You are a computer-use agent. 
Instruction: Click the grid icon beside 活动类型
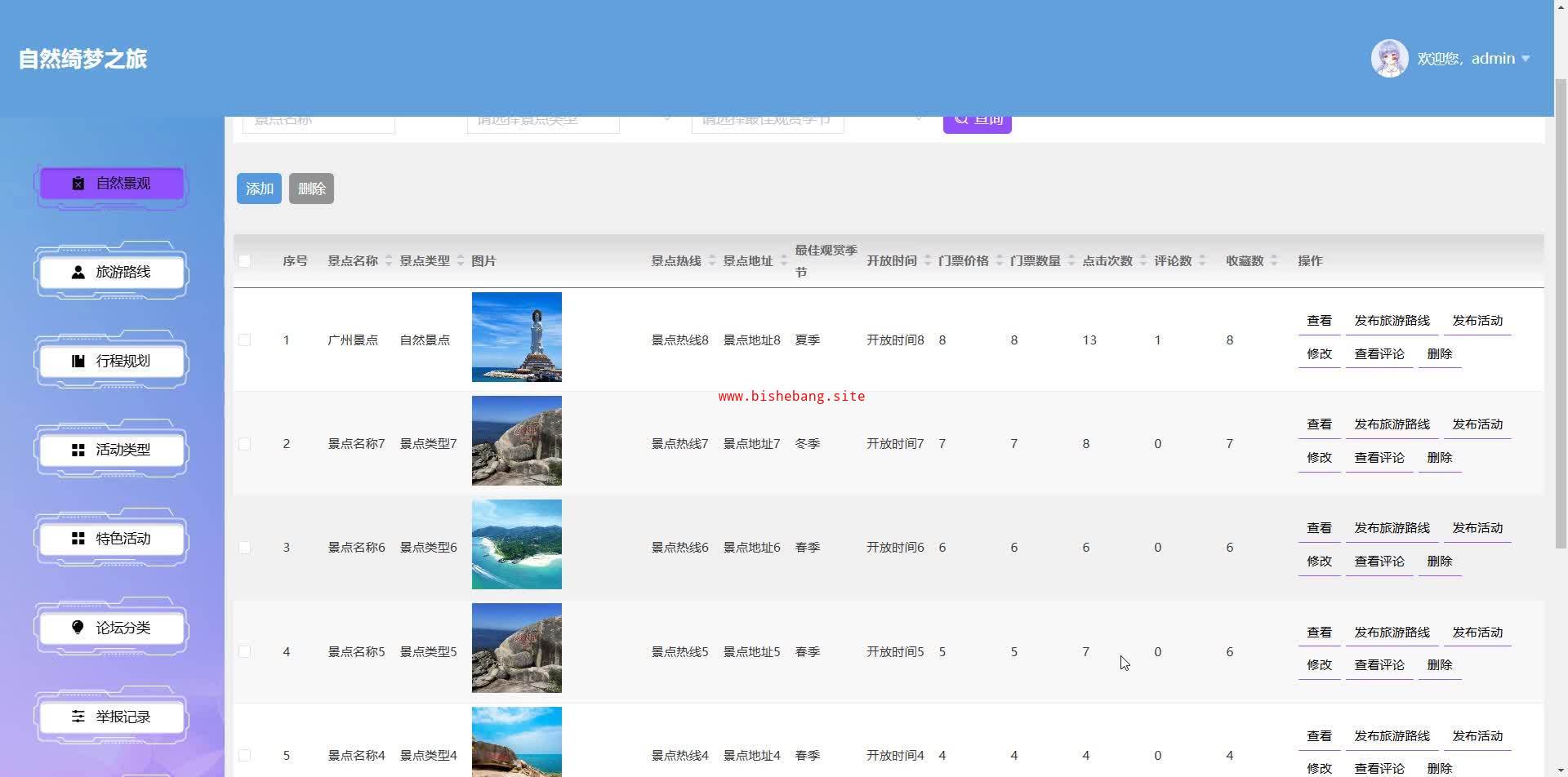click(78, 451)
